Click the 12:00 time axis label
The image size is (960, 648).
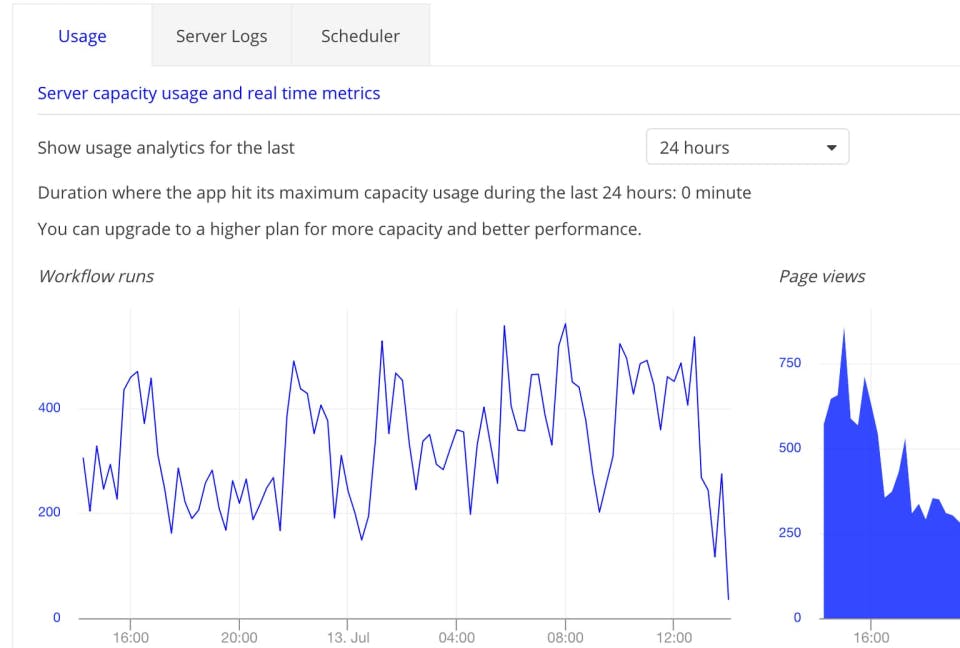674,637
